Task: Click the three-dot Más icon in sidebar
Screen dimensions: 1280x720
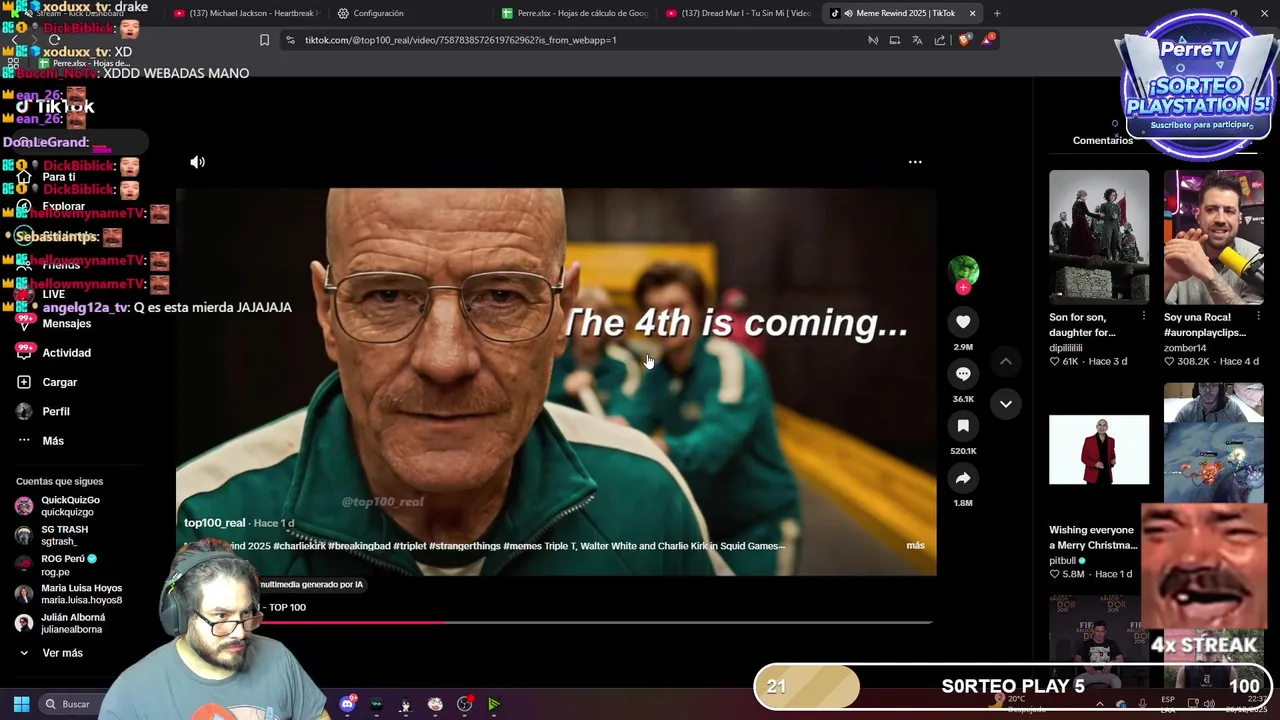Action: 24,441
